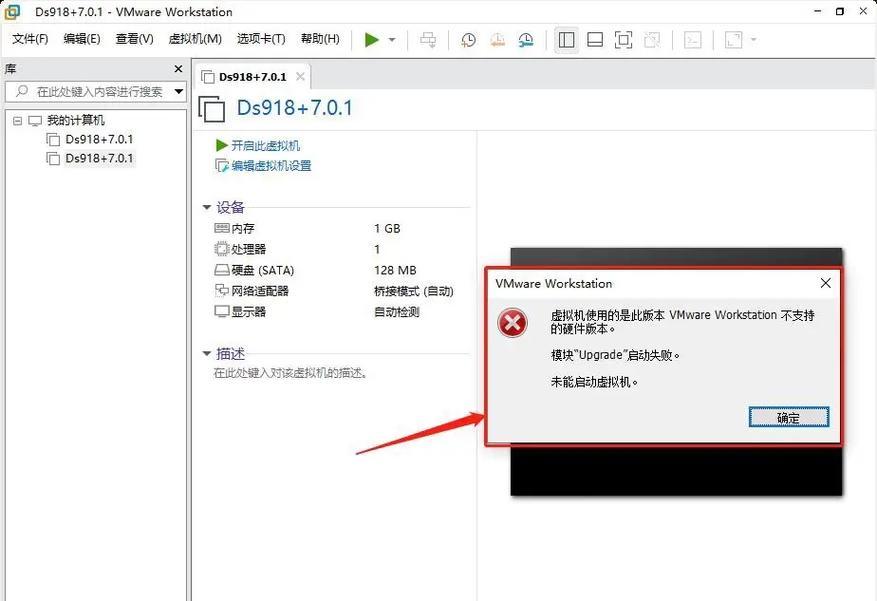The image size is (877, 601).
Task: Select the highlighted second Ds918+7.0.1 tree entry
Action: tap(99, 158)
